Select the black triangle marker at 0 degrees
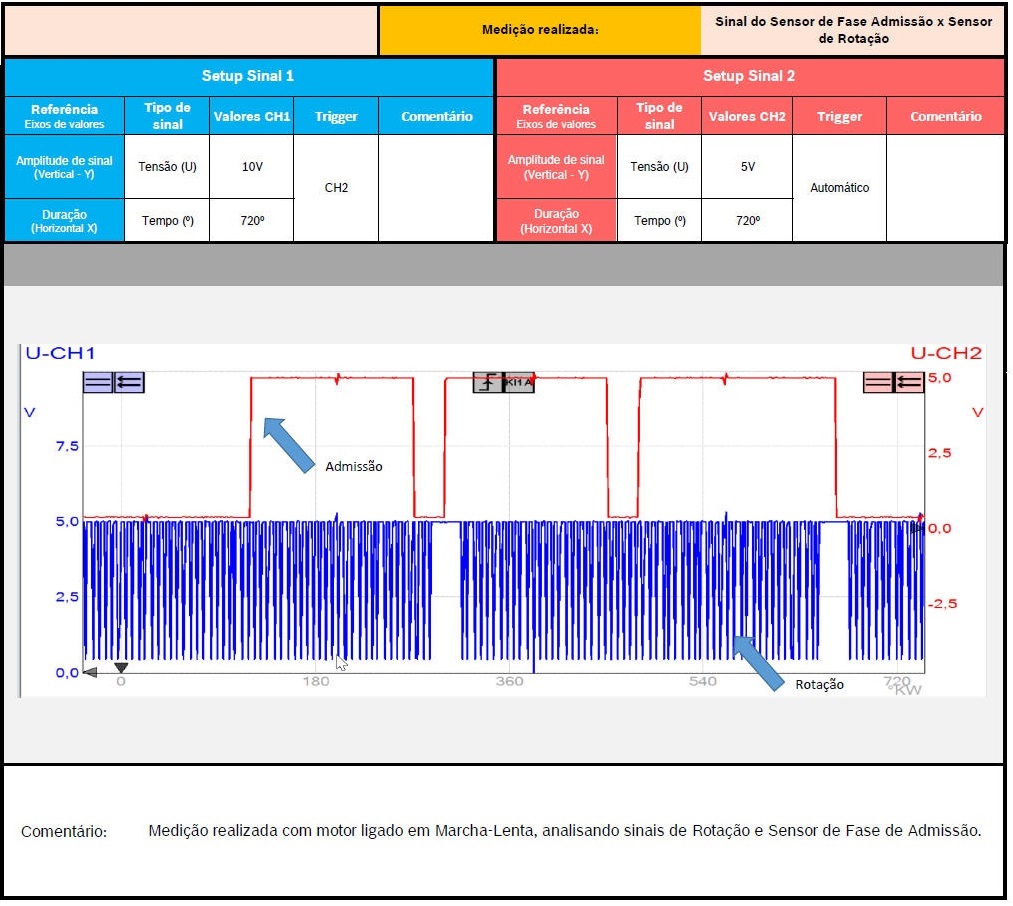The width and height of the screenshot is (1013, 906). (x=121, y=667)
